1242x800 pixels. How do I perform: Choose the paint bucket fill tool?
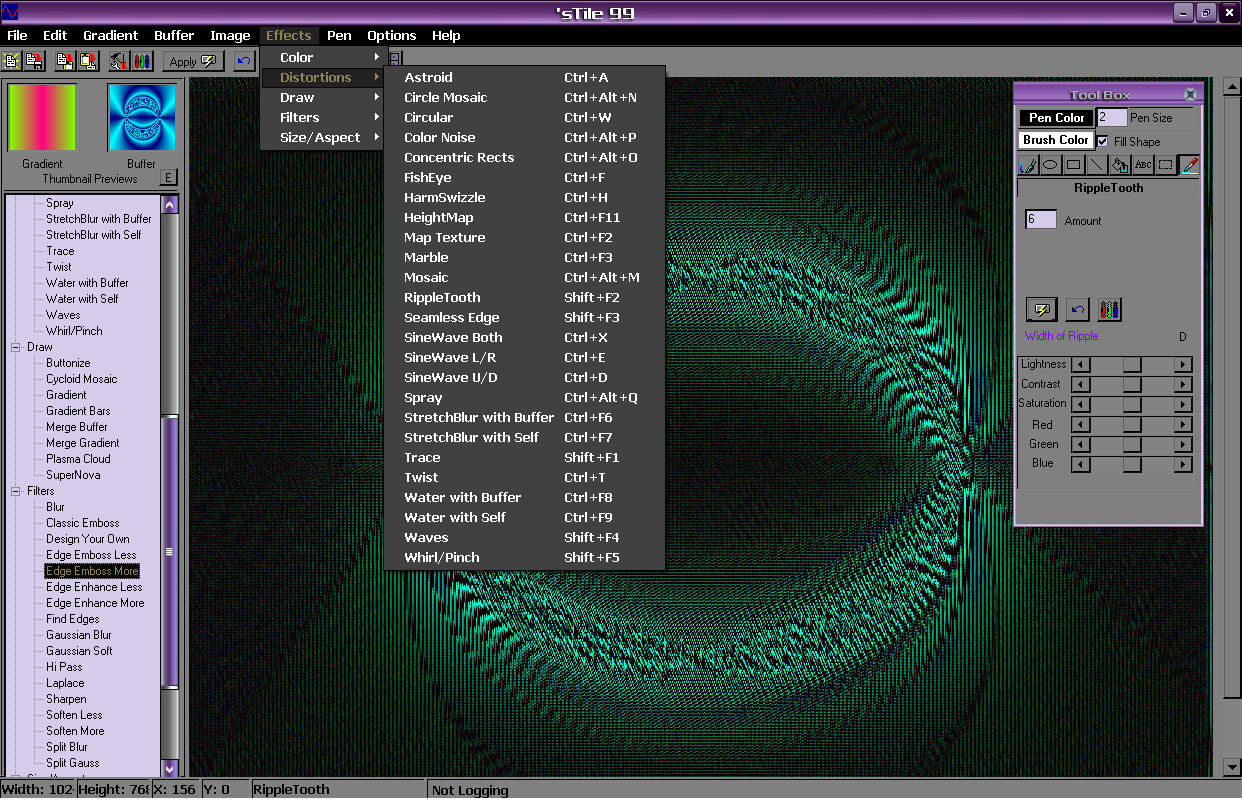[x=1120, y=165]
